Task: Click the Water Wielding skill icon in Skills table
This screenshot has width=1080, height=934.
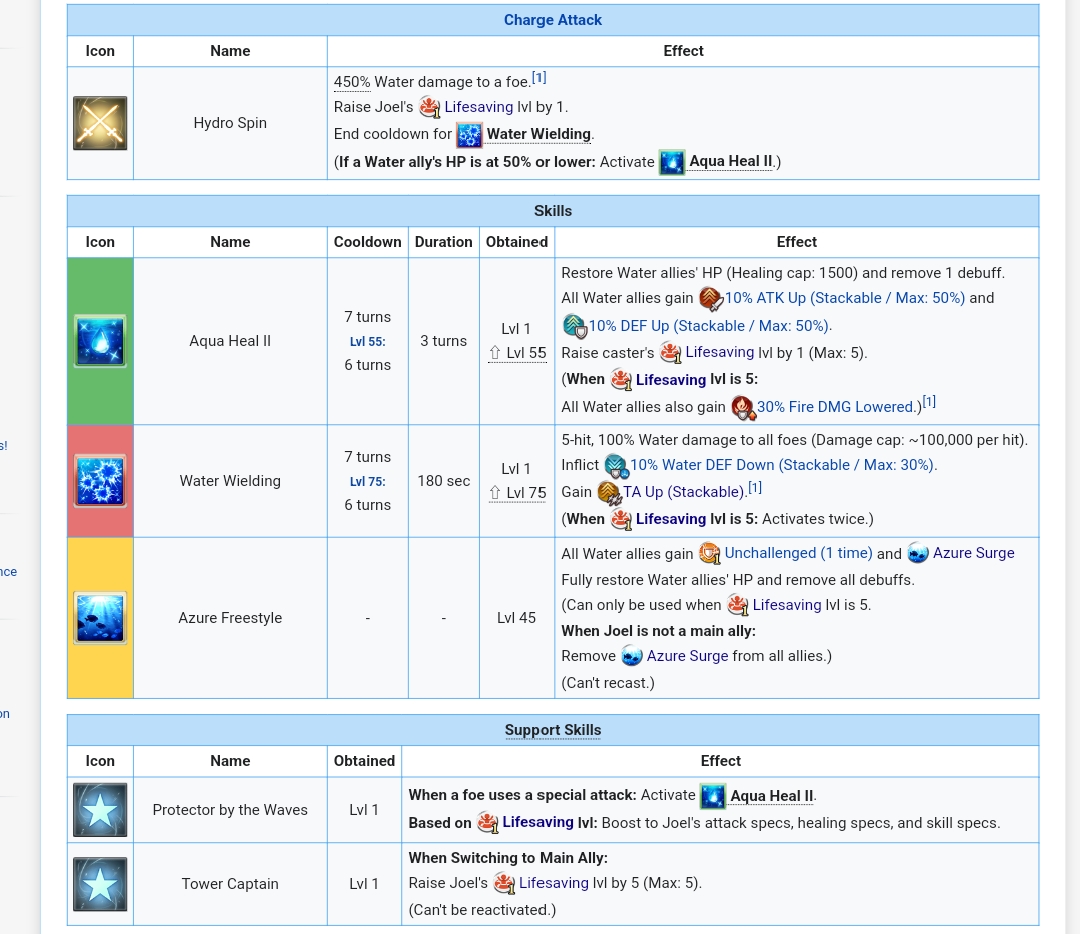Action: click(x=100, y=481)
